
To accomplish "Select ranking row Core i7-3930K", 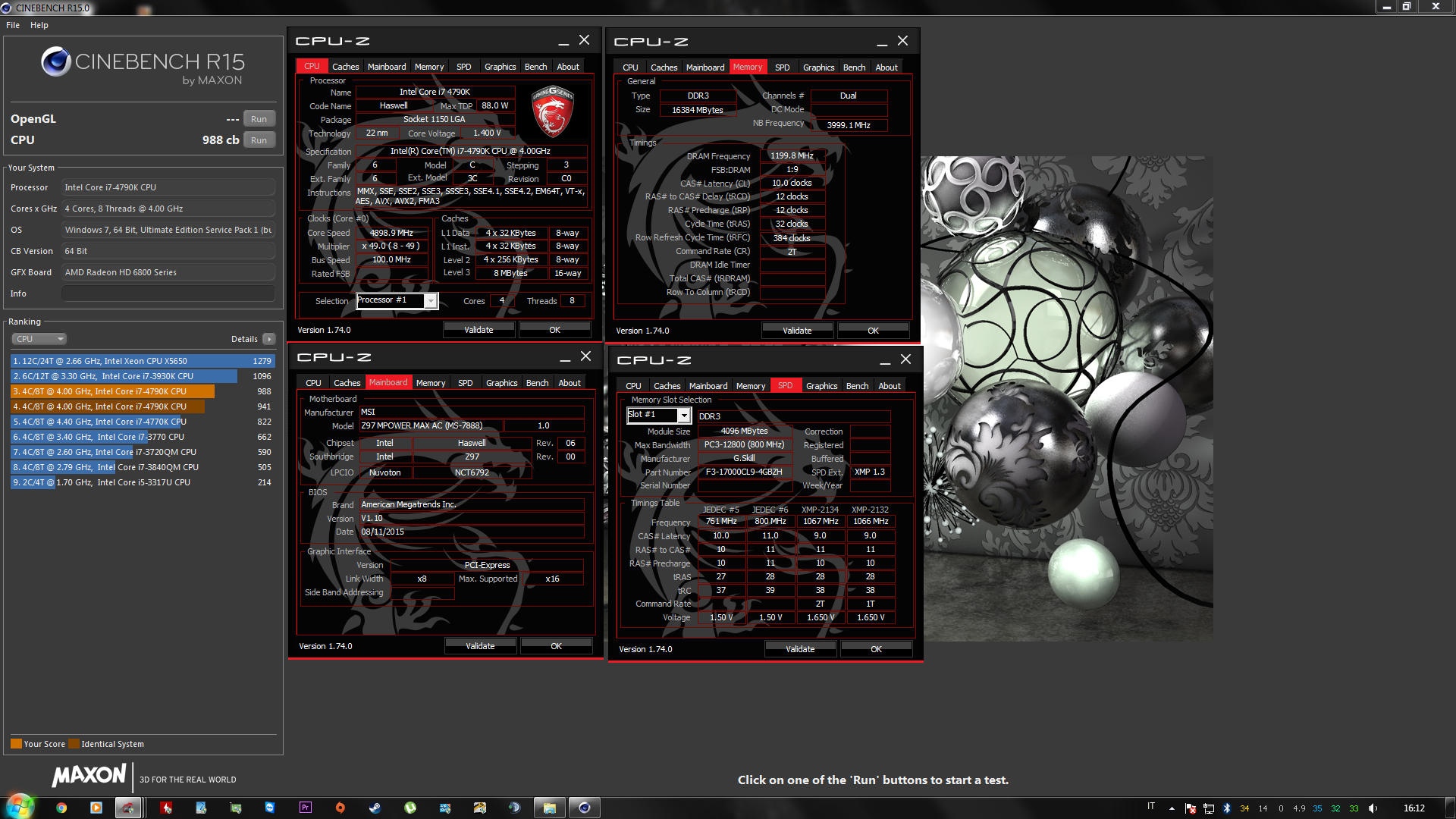I will (142, 376).
